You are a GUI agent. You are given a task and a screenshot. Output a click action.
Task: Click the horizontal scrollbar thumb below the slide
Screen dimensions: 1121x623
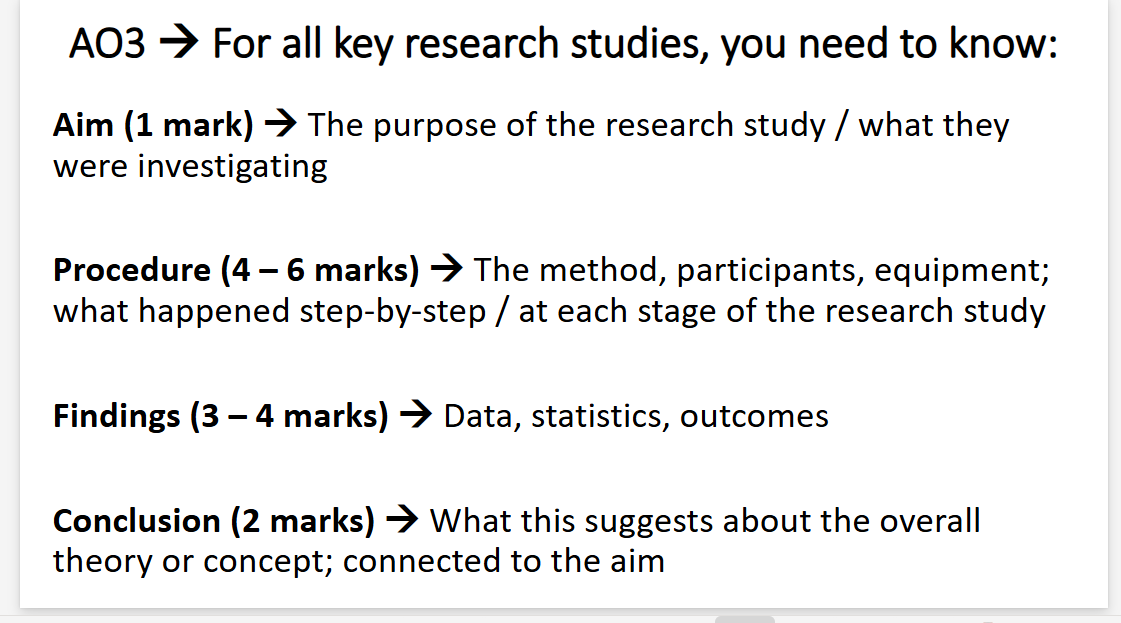pos(745,619)
